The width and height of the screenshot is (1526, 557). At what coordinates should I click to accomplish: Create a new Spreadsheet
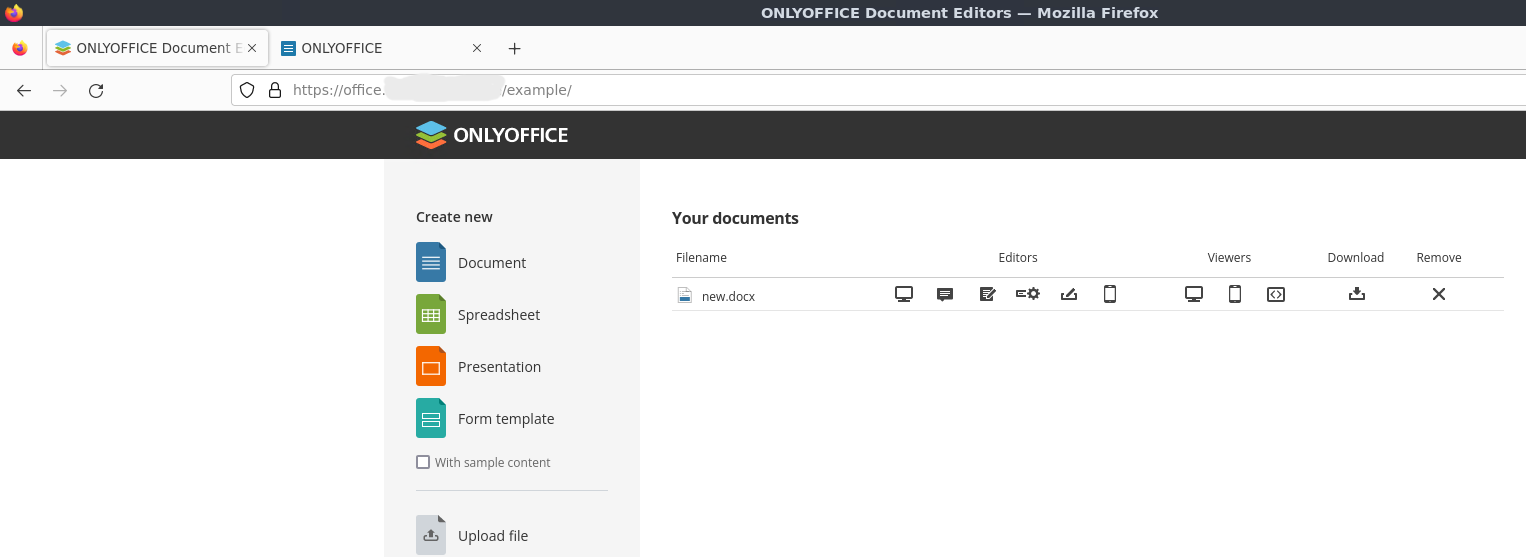499,315
